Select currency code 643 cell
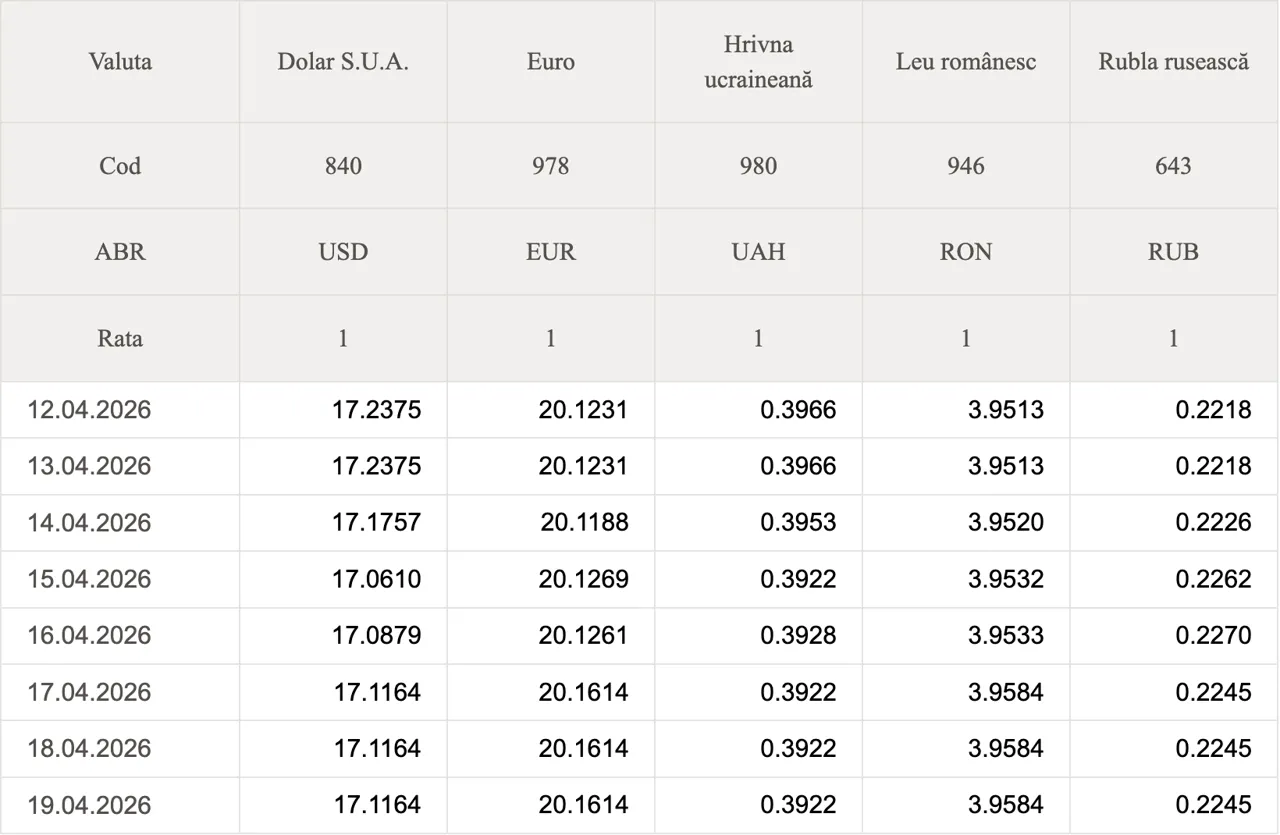This screenshot has height=835, width=1280. tap(1173, 166)
